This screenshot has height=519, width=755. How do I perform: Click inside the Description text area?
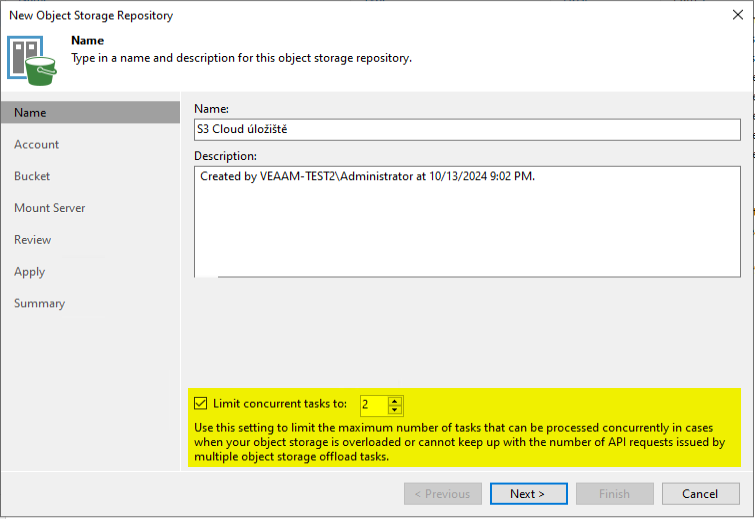467,221
